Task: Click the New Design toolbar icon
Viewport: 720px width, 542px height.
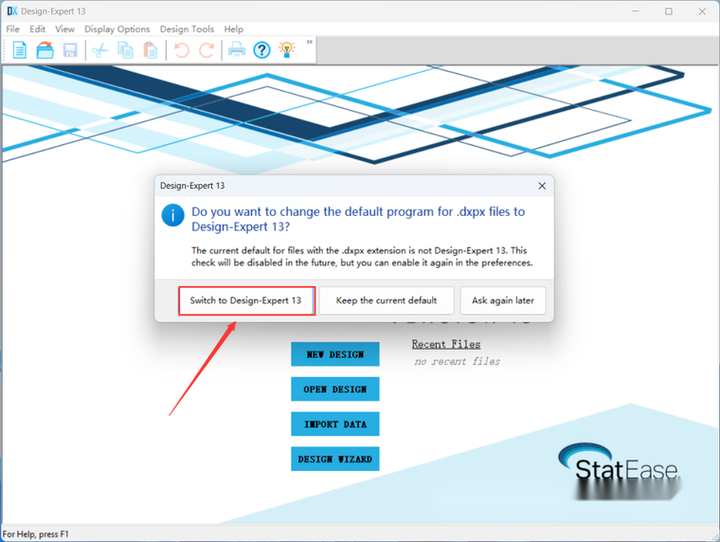Action: click(x=19, y=50)
